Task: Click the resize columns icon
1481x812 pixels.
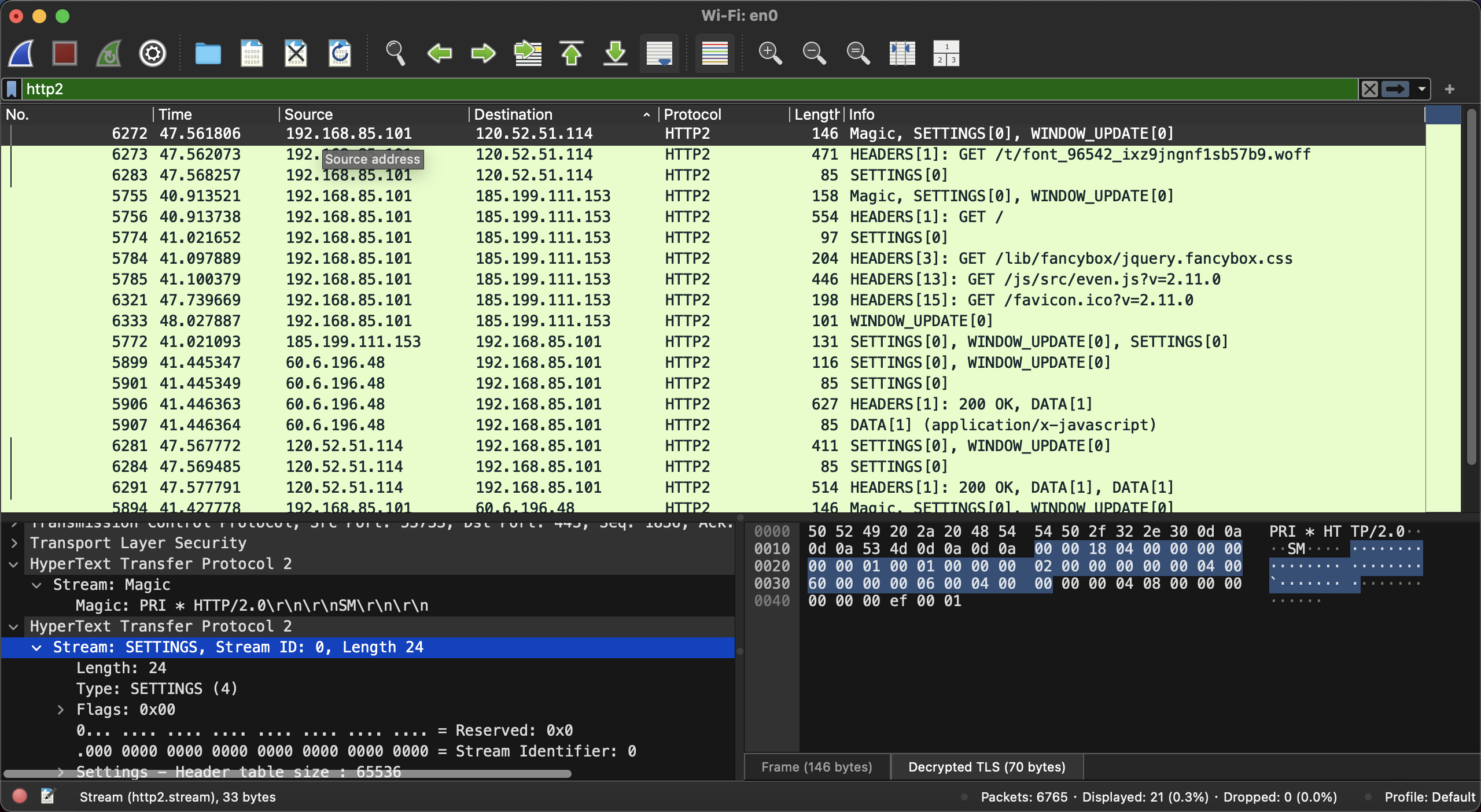Action: [902, 54]
